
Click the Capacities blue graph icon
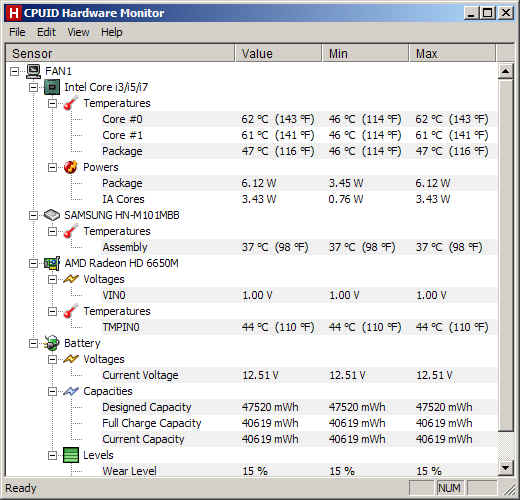tap(71, 391)
